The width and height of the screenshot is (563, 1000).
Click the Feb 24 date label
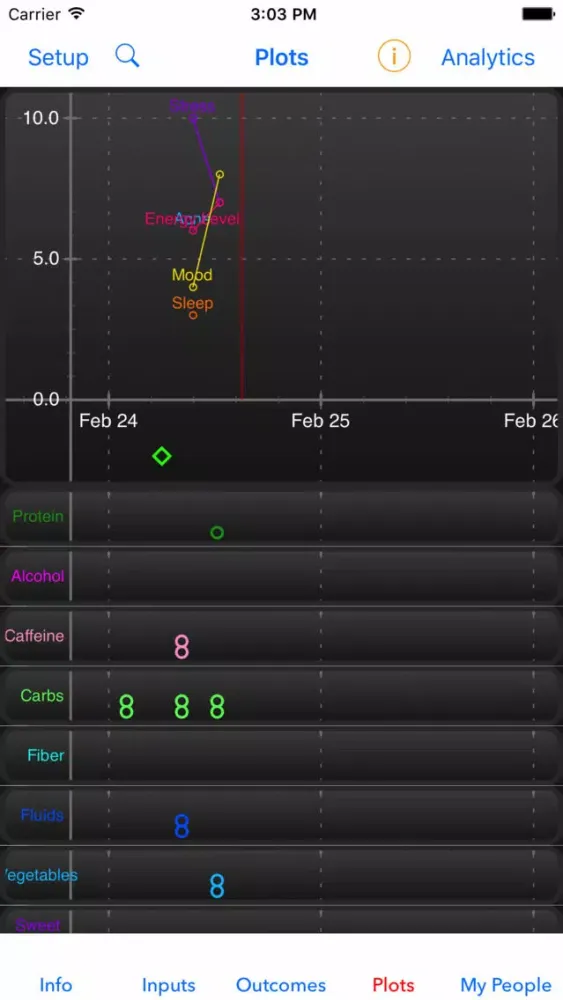coord(108,421)
